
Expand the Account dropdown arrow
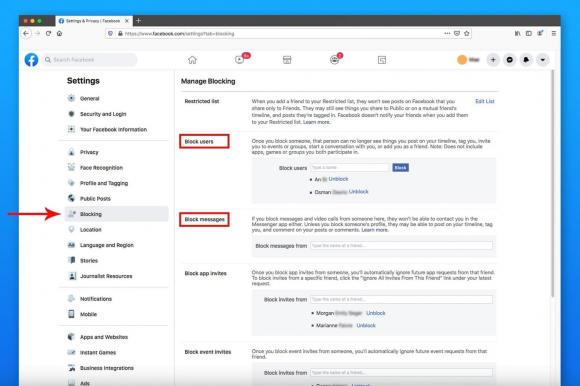543,60
